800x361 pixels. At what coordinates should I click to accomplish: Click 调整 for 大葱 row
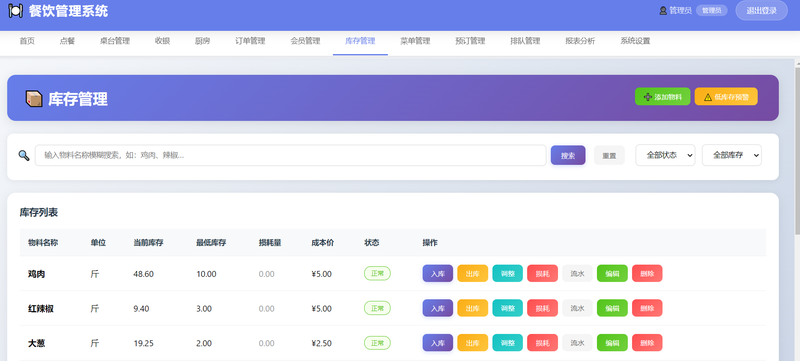tap(508, 343)
